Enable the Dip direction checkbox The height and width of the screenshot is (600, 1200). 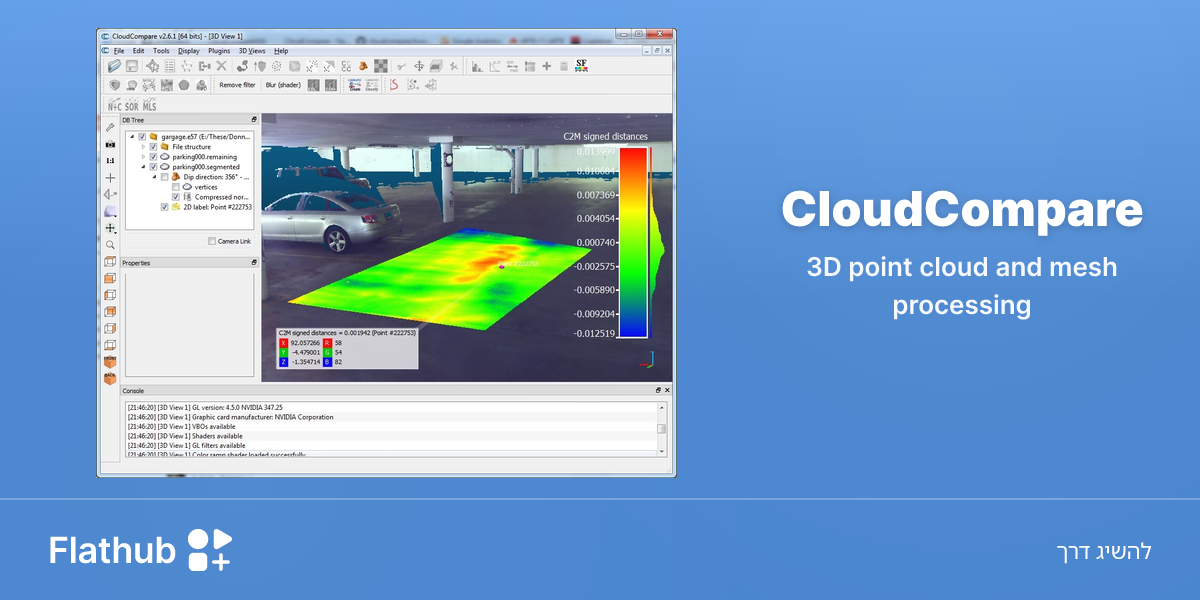pos(164,177)
